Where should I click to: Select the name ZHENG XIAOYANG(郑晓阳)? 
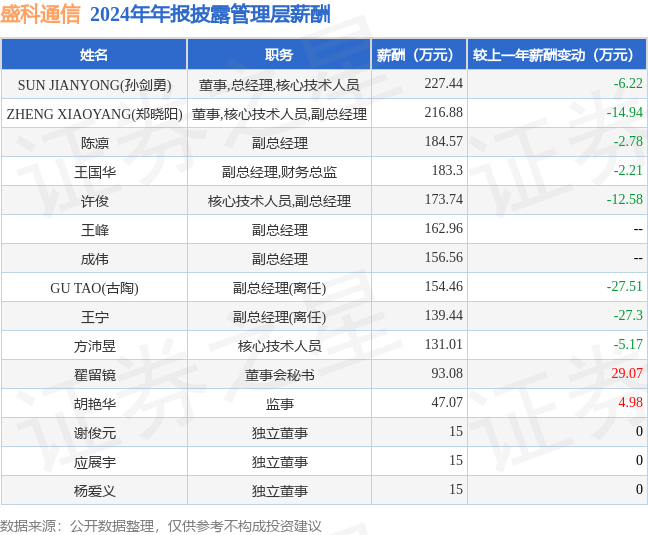click(x=94, y=114)
